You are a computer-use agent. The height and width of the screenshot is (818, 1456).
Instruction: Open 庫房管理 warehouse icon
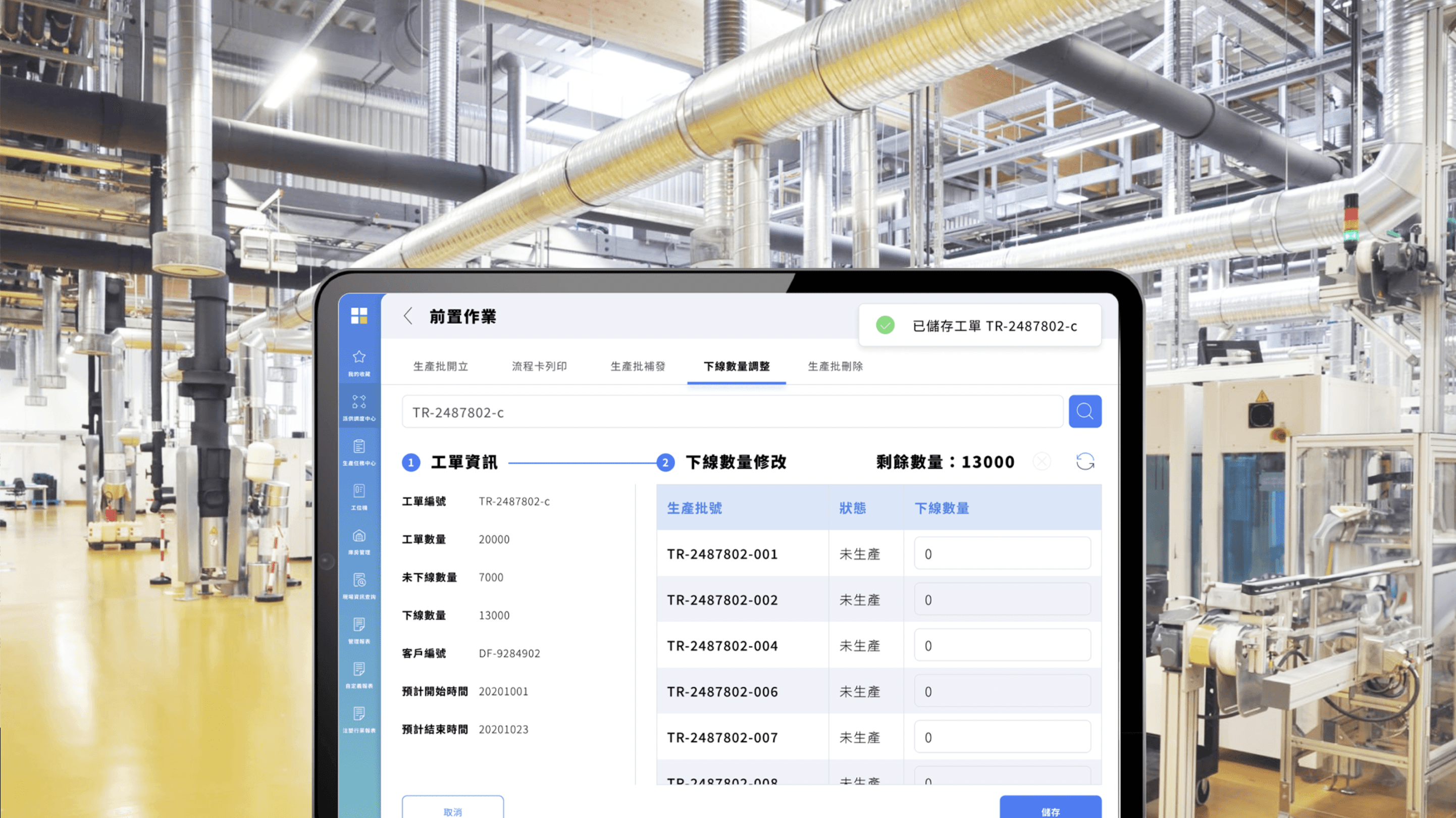(359, 536)
